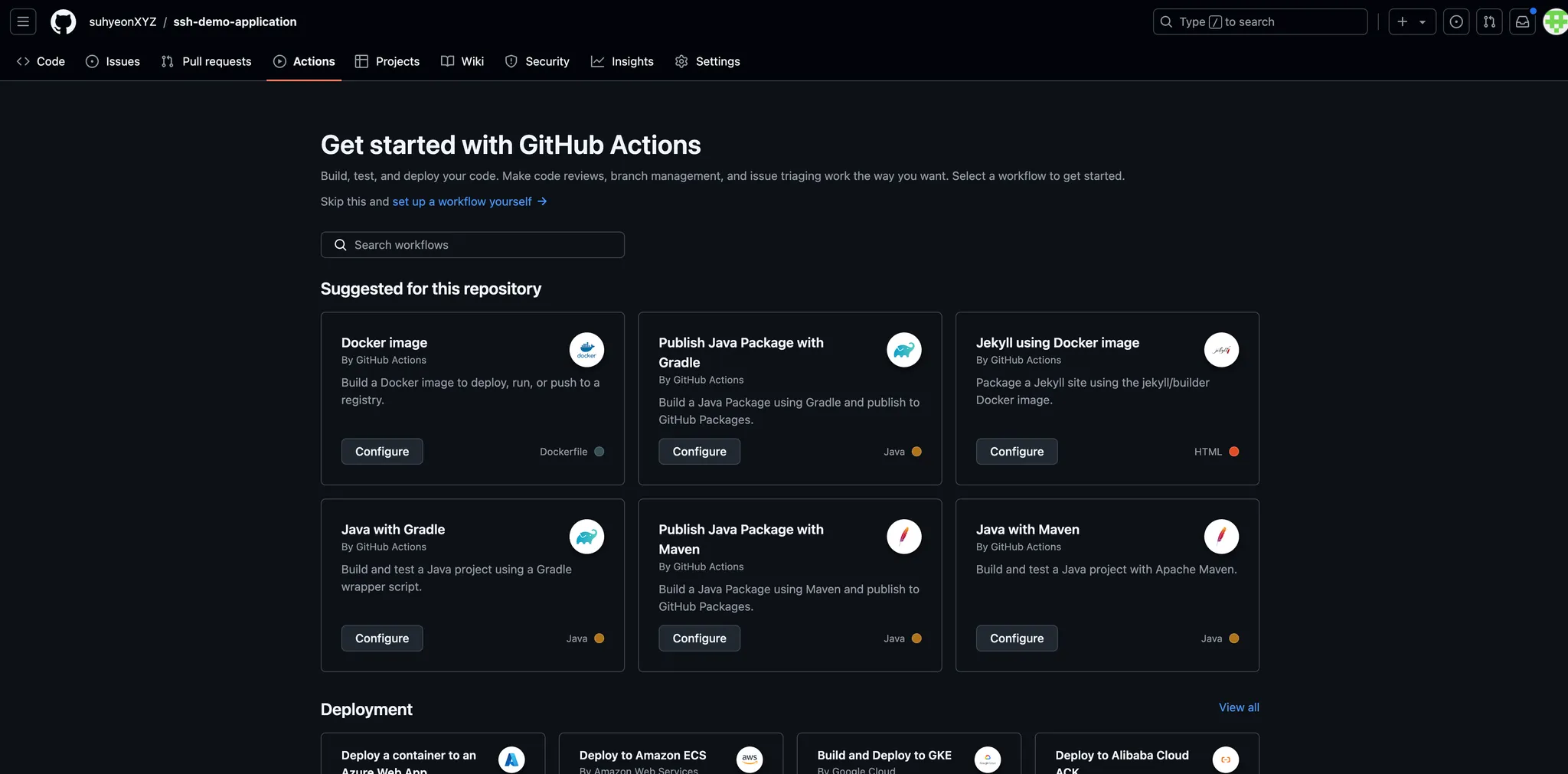Click the Azure logo icon
1568x774 pixels.
point(511,759)
